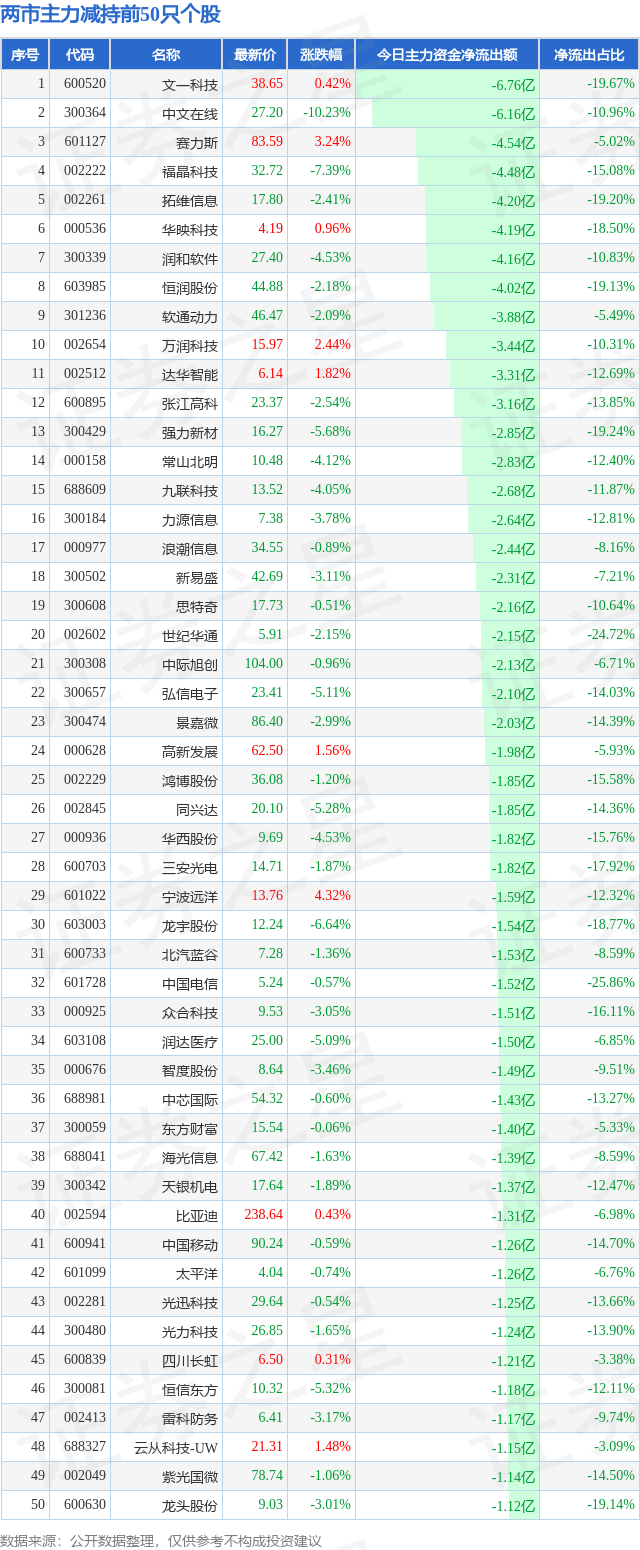Select the 4.32% change for 宁波远洋

[332, 896]
